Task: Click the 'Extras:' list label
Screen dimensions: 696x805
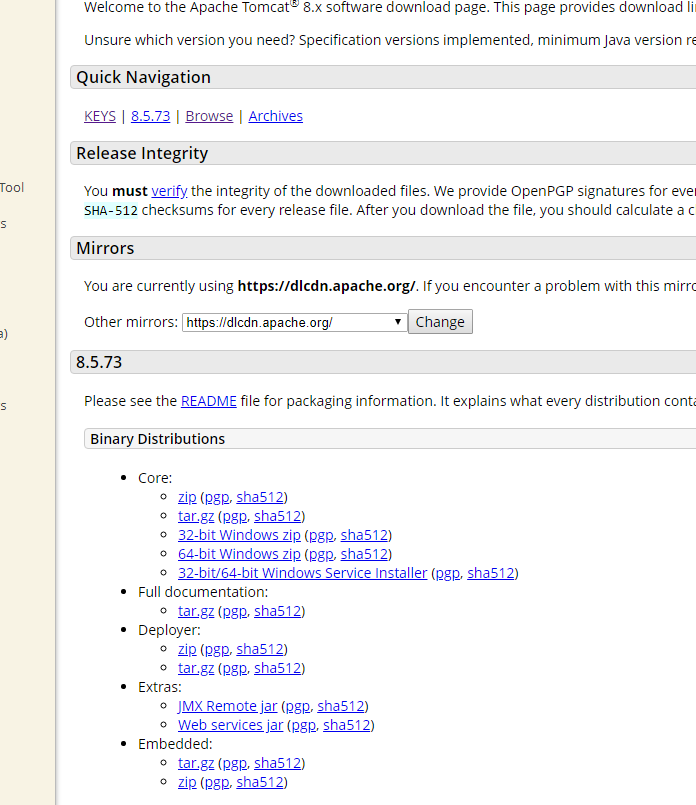Action: pyautogui.click(x=160, y=687)
